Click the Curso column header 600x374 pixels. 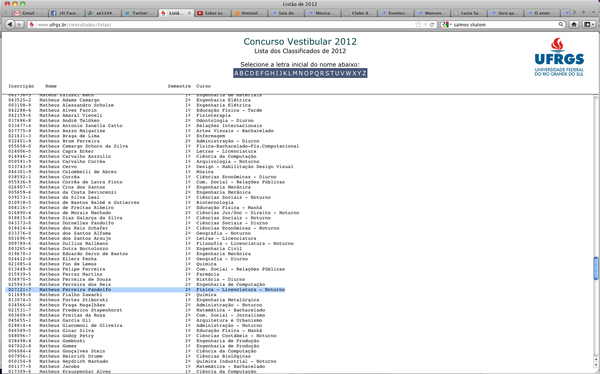[204, 86]
